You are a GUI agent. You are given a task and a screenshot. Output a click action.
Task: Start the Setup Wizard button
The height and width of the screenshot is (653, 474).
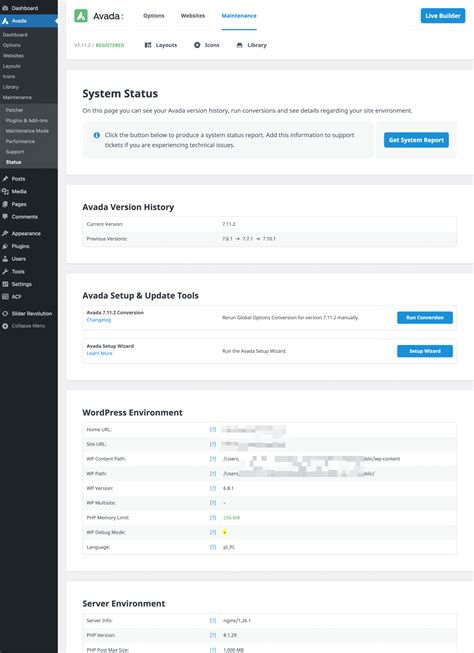[425, 351]
